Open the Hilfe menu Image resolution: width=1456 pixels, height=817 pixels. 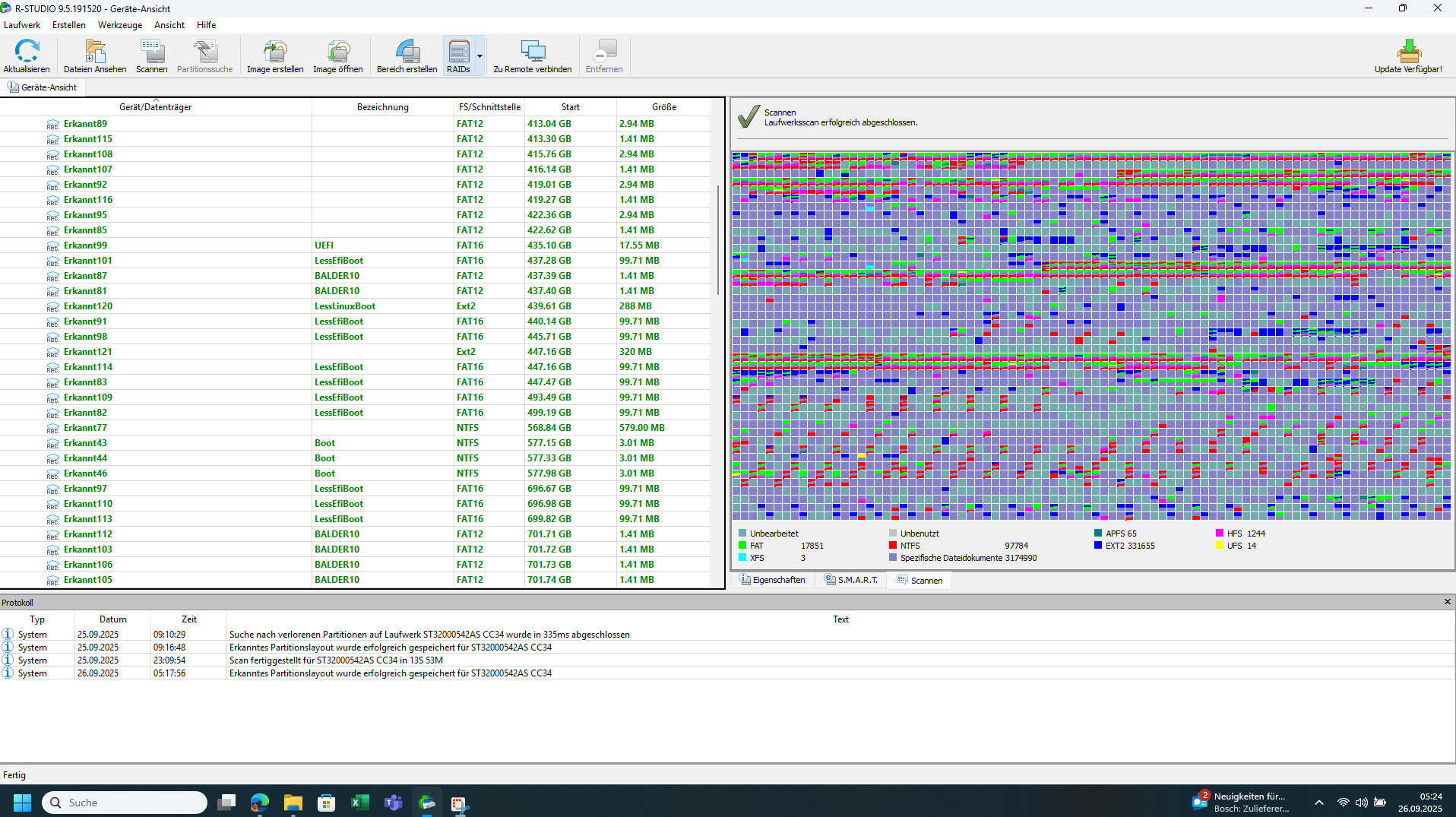click(207, 25)
